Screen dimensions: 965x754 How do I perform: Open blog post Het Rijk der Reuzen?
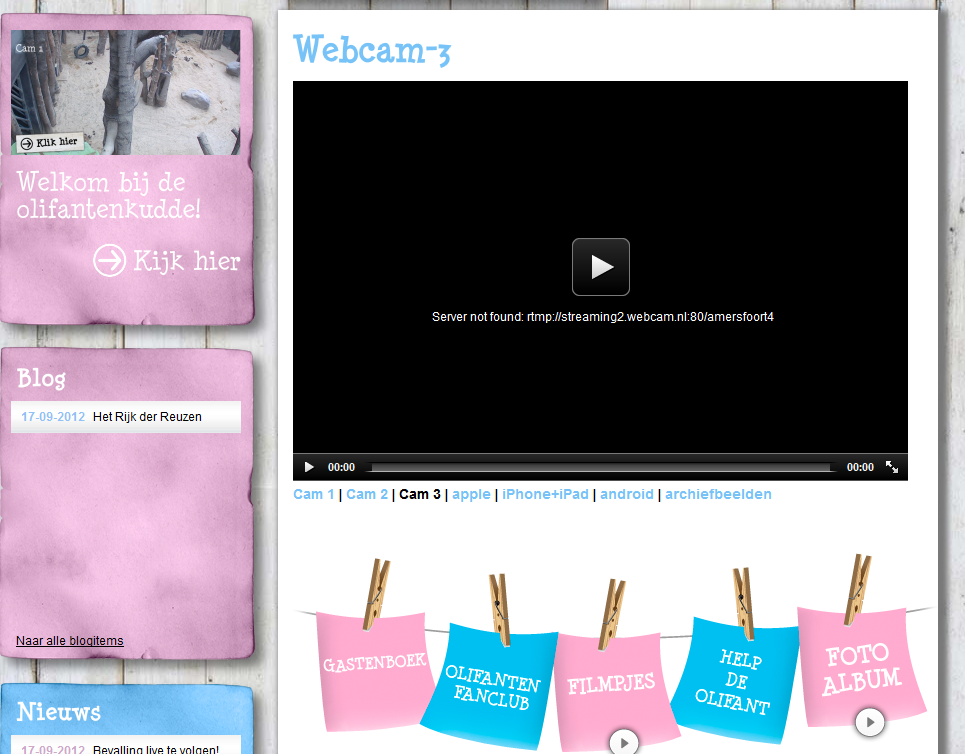pos(147,417)
